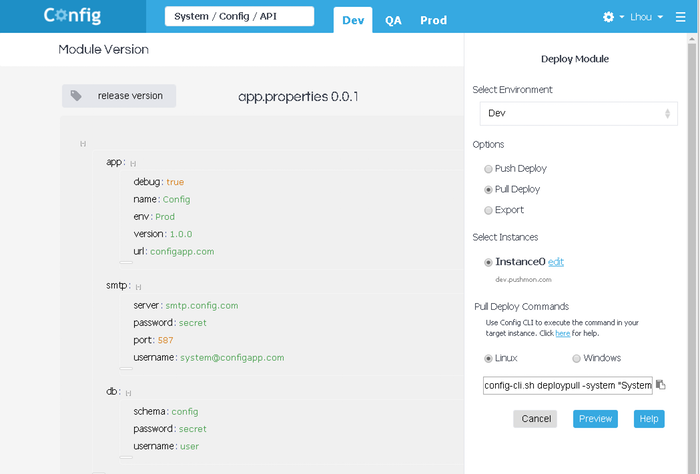This screenshot has height=474, width=700.
Task: Open the settings gear menu
Action: pyautogui.click(x=608, y=17)
